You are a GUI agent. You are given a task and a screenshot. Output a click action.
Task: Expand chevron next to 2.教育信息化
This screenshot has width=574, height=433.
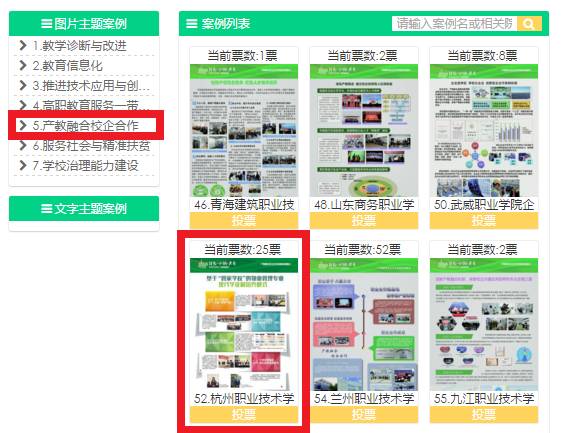click(x=23, y=65)
